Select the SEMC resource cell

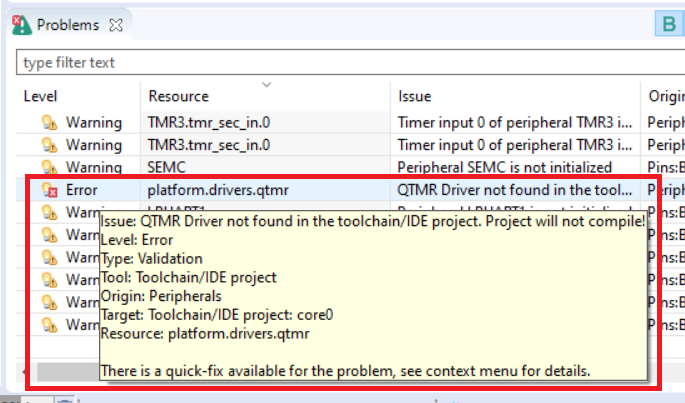pos(166,167)
